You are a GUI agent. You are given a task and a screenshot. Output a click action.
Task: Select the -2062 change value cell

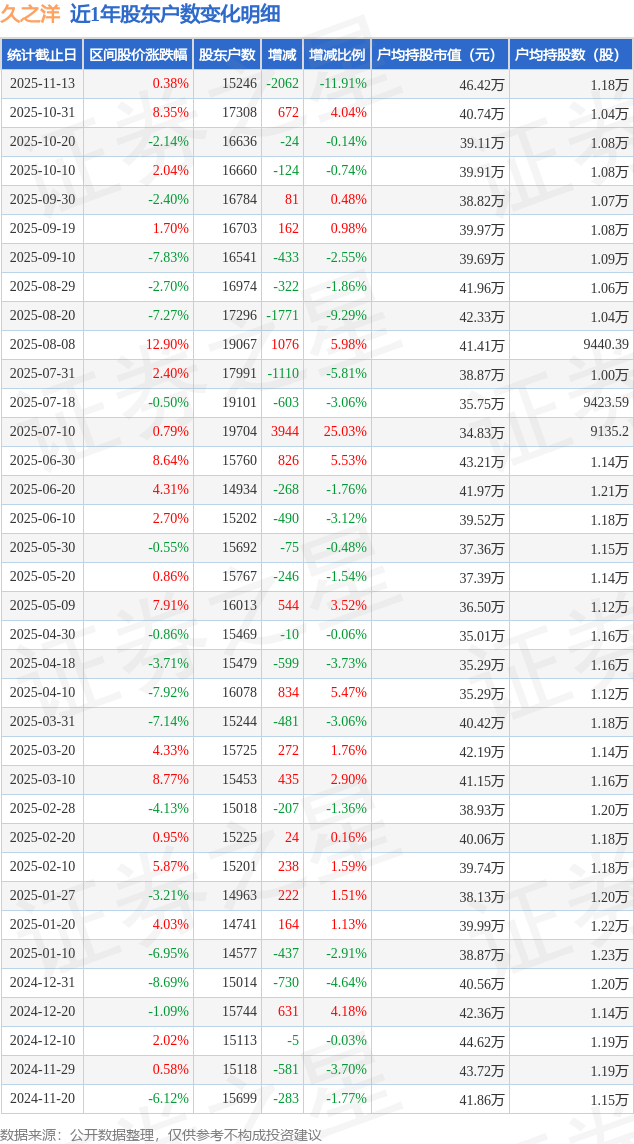(282, 84)
